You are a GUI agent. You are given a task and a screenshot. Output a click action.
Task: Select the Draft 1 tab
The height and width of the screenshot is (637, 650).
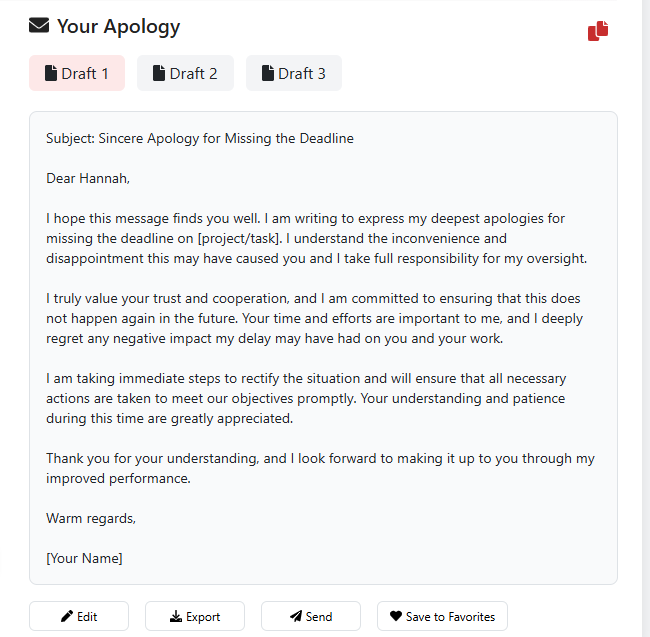pyautogui.click(x=77, y=73)
